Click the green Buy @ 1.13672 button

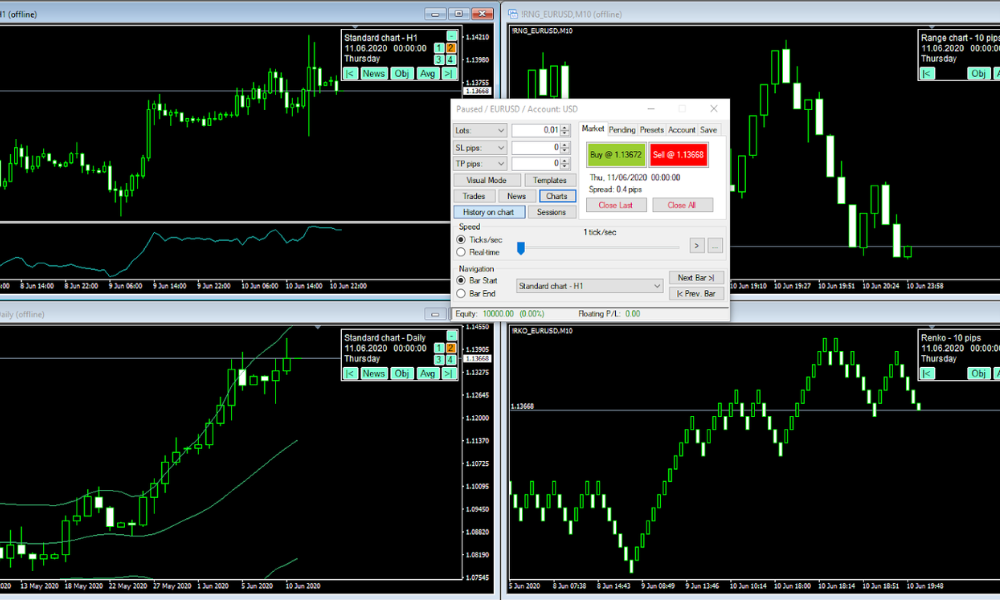click(615, 155)
